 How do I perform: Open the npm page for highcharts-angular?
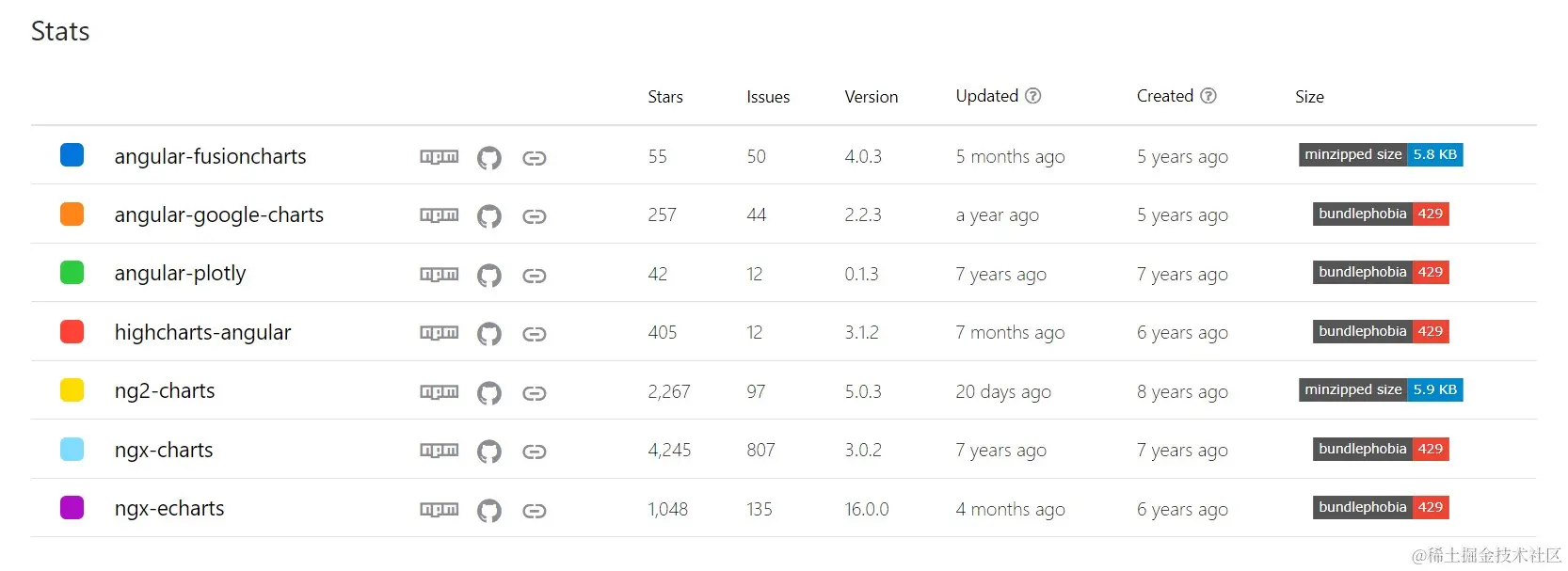click(439, 333)
